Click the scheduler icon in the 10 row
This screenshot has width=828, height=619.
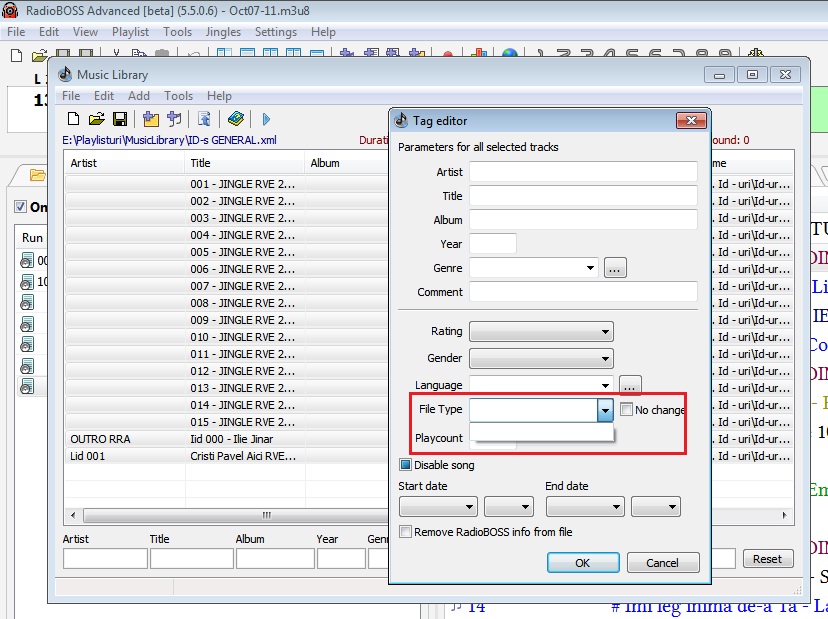pyautogui.click(x=27, y=282)
